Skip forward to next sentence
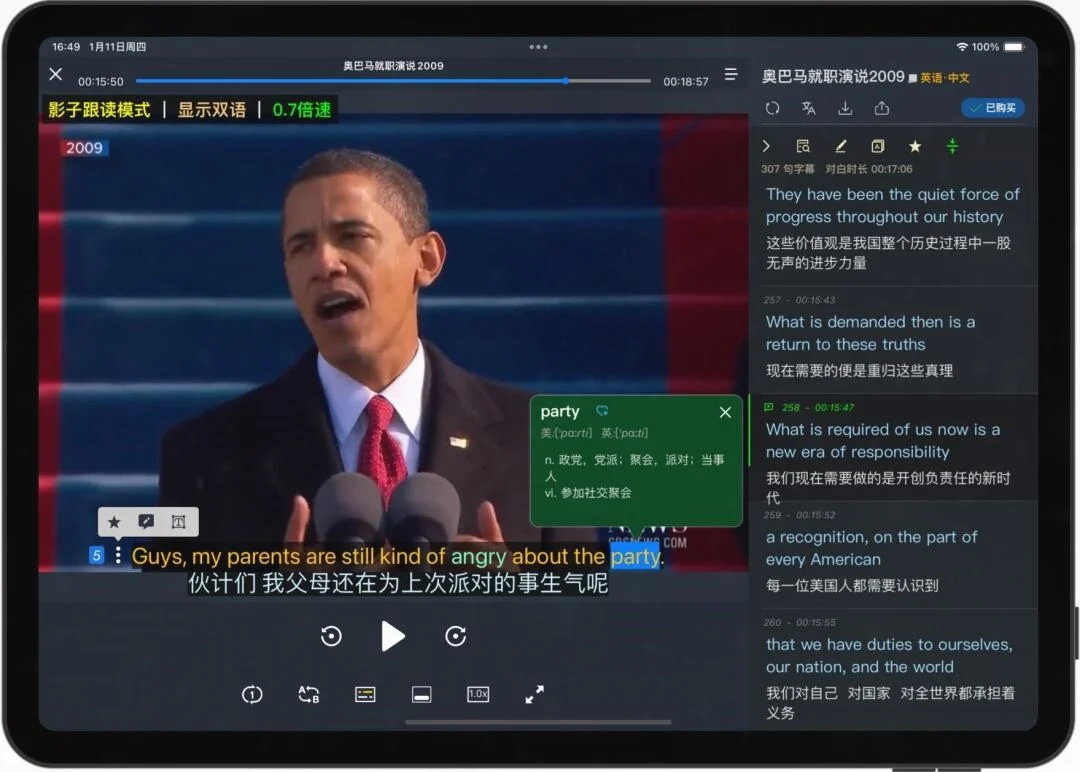The width and height of the screenshot is (1080, 772). [x=455, y=636]
